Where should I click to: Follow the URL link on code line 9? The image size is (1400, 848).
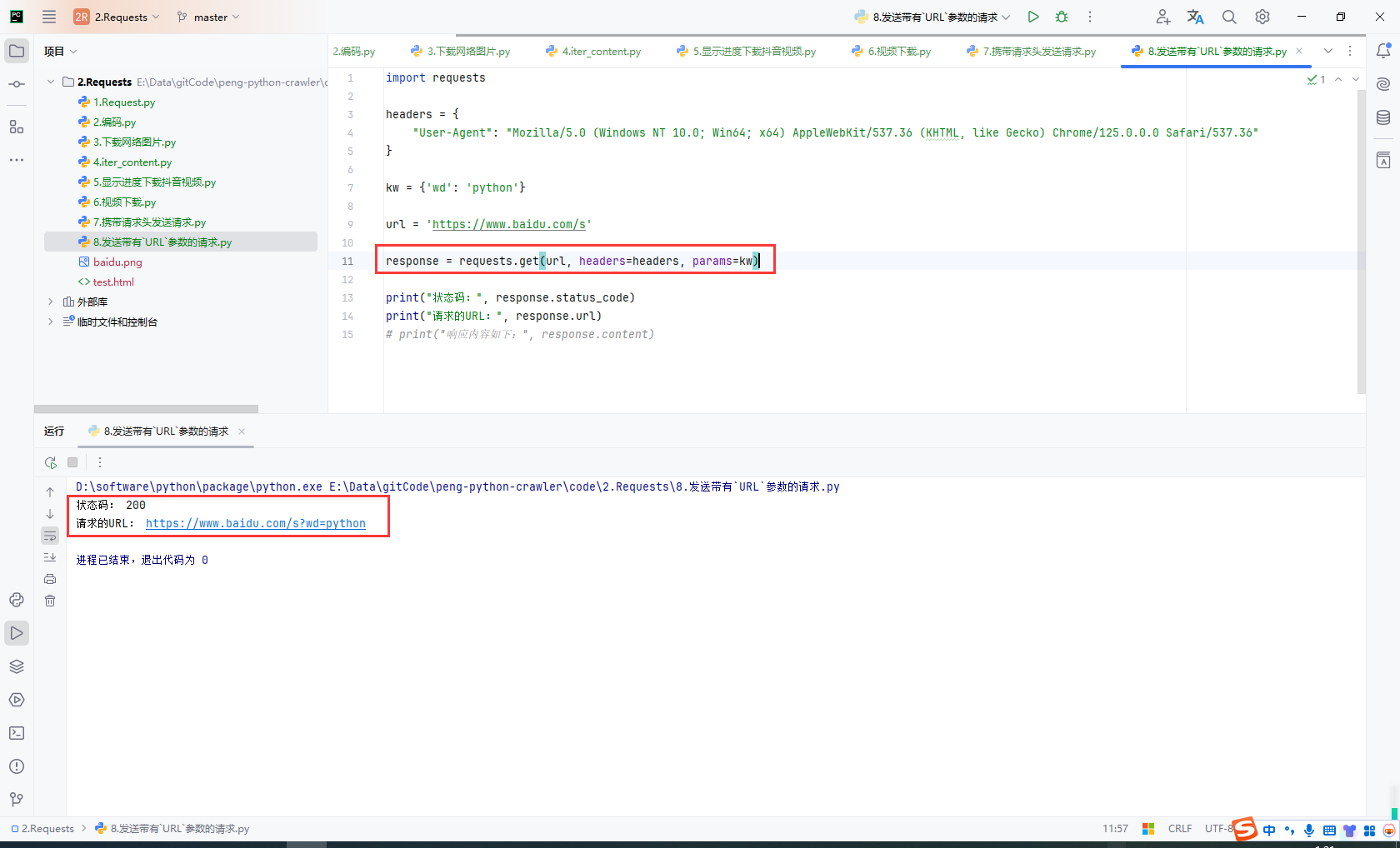tap(509, 224)
